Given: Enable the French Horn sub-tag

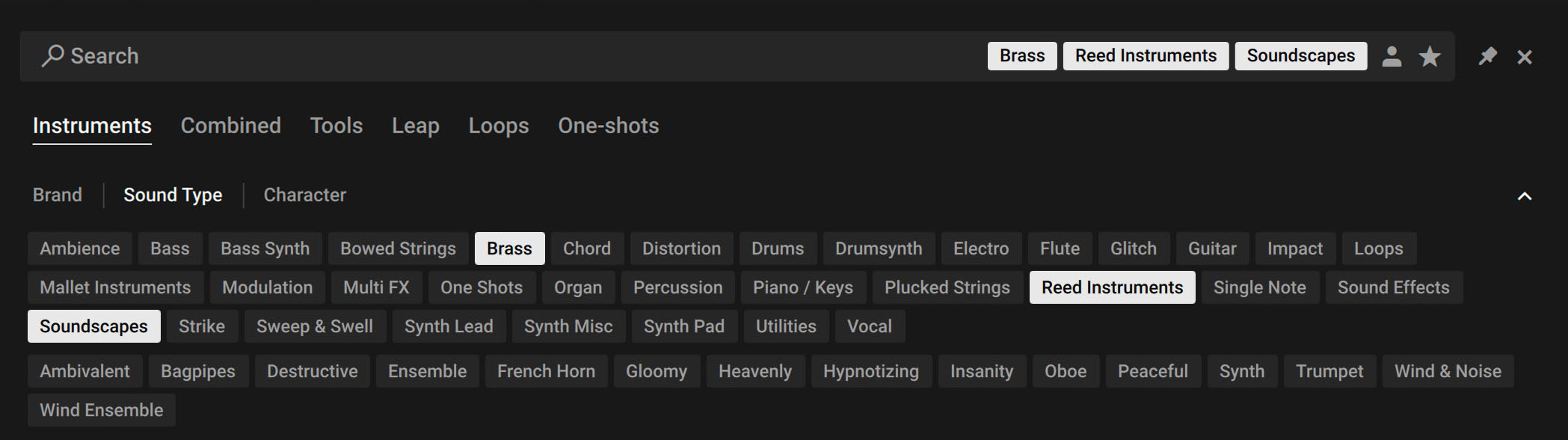Looking at the screenshot, I should click(546, 371).
